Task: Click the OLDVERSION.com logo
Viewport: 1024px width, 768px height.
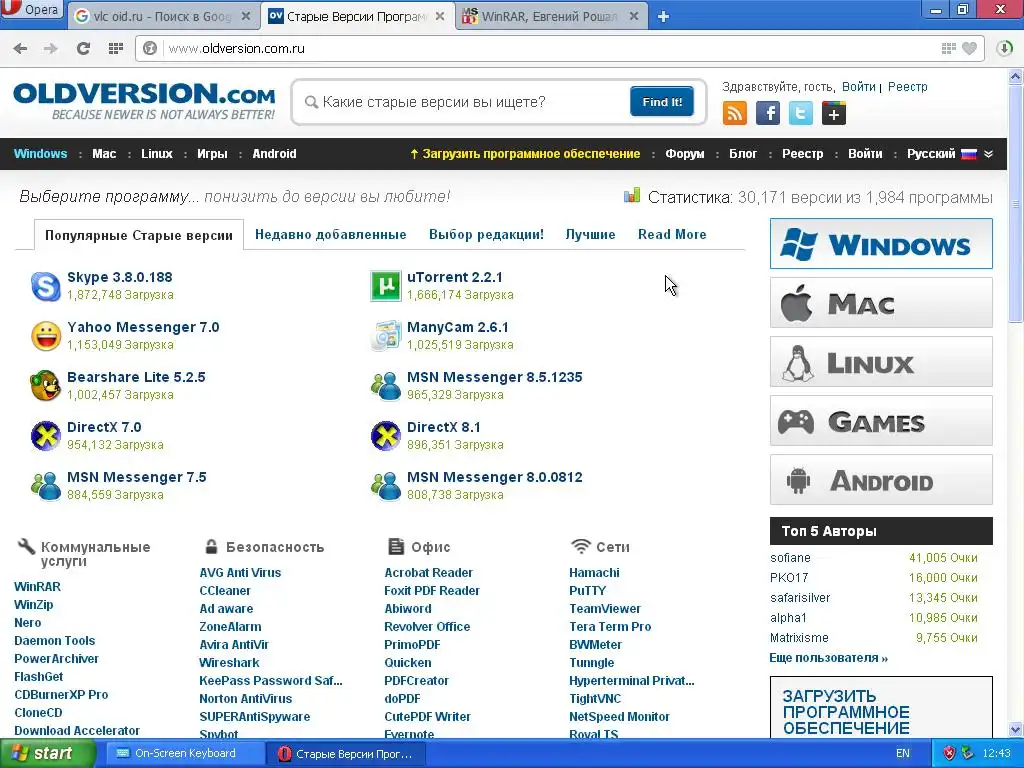Action: (144, 101)
